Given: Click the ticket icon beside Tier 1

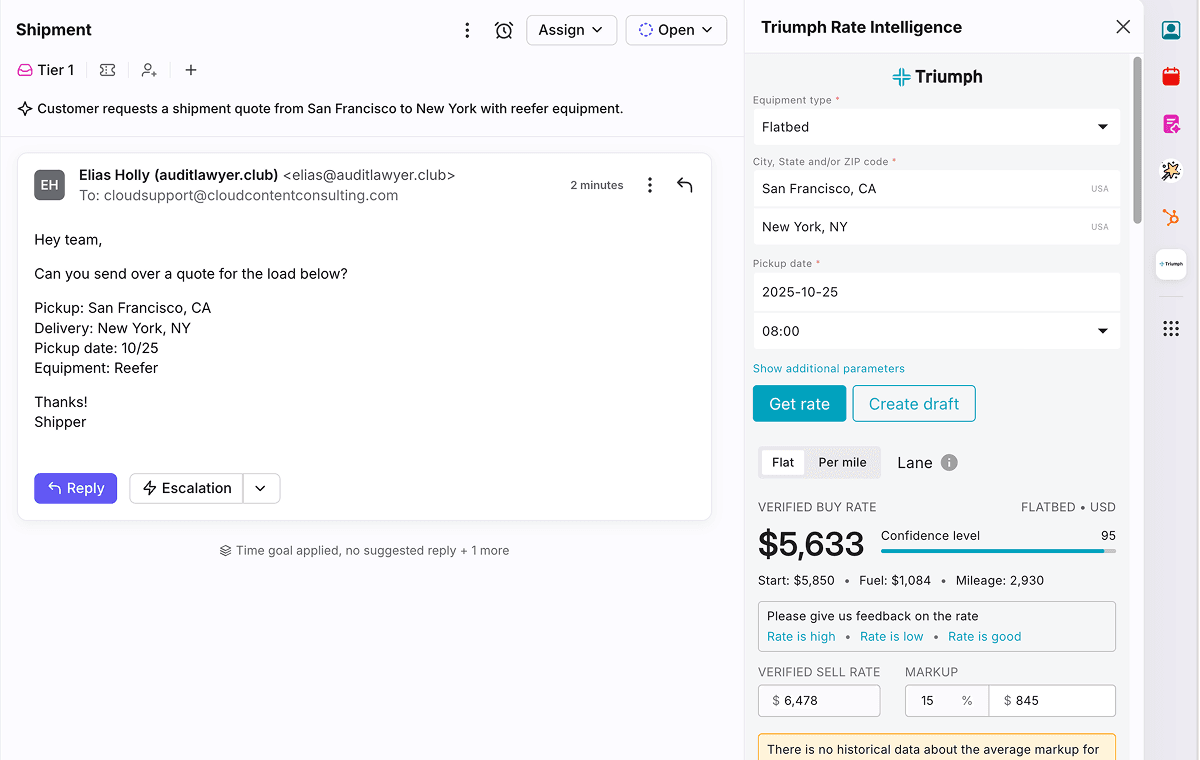Looking at the screenshot, I should tap(107, 70).
